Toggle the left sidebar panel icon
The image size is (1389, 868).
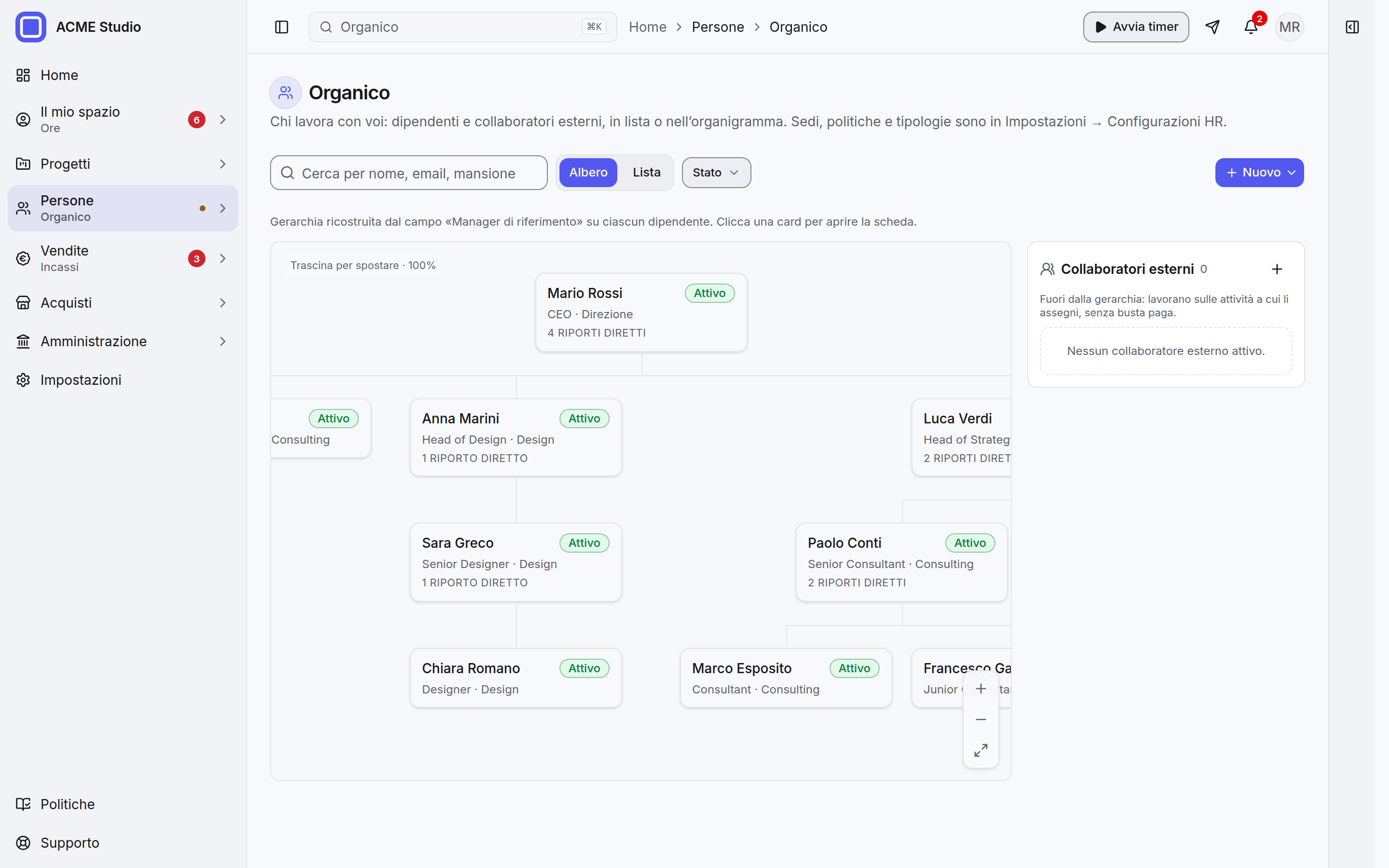pyautogui.click(x=281, y=27)
